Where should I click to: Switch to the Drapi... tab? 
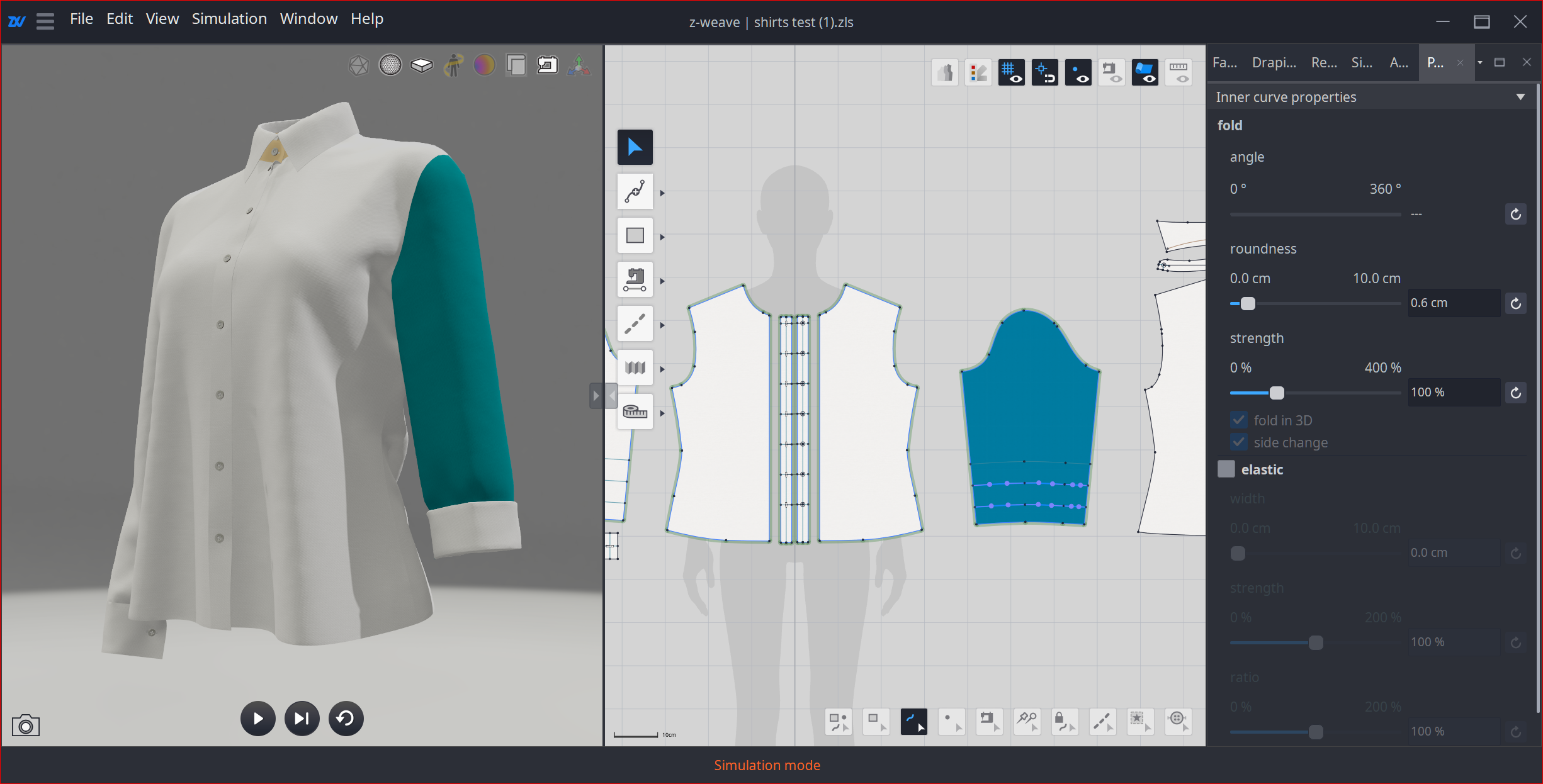pos(1274,62)
